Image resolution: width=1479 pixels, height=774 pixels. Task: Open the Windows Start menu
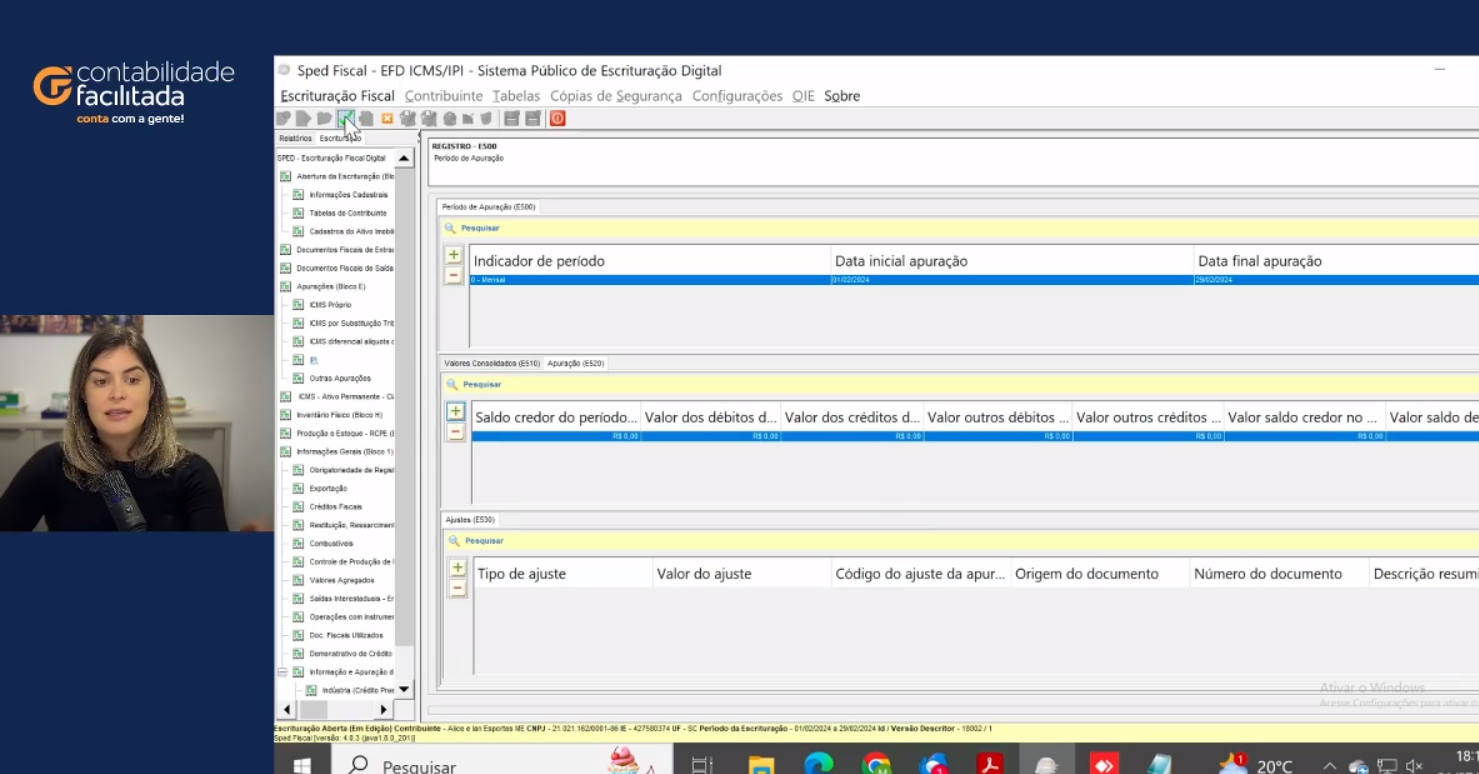(301, 766)
